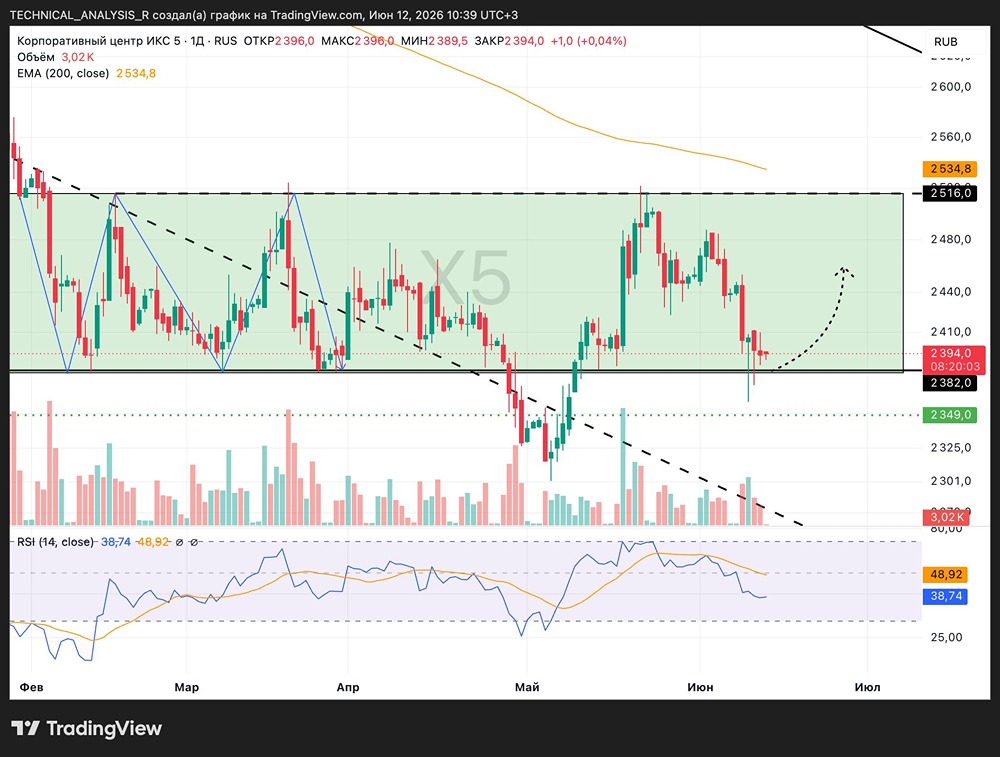The height and width of the screenshot is (757, 1000).
Task: Click the blue 38,74 RSI axis label
Action: click(945, 596)
